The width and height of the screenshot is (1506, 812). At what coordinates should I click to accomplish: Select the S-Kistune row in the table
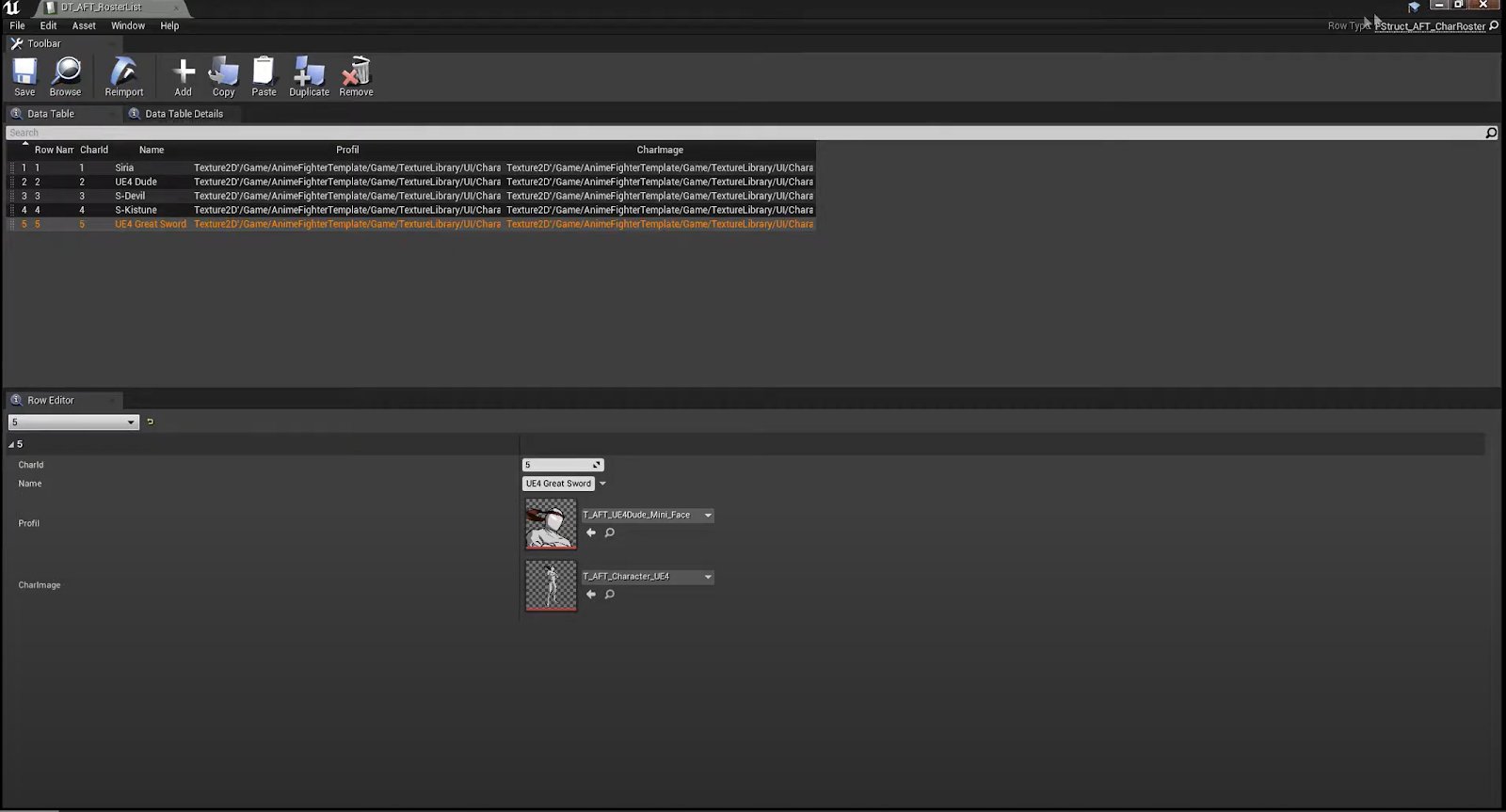tap(136, 210)
